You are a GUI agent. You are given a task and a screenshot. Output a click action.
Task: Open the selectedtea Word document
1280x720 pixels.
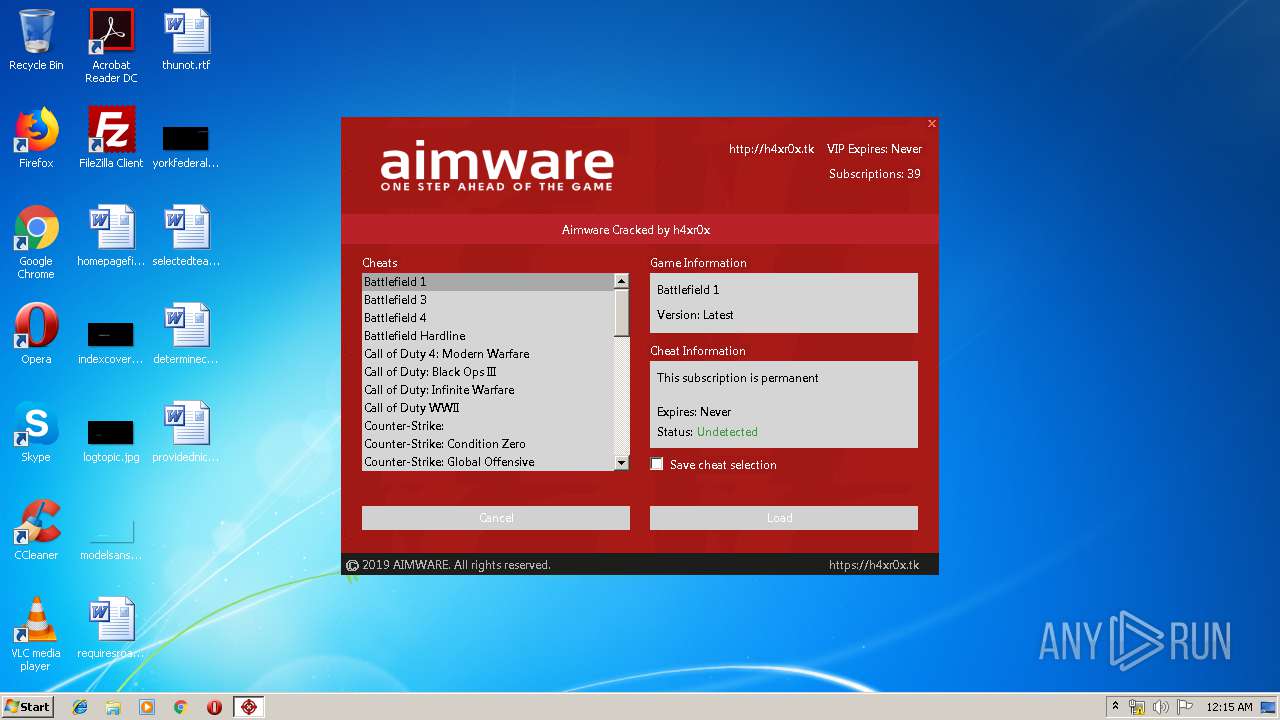(x=186, y=236)
